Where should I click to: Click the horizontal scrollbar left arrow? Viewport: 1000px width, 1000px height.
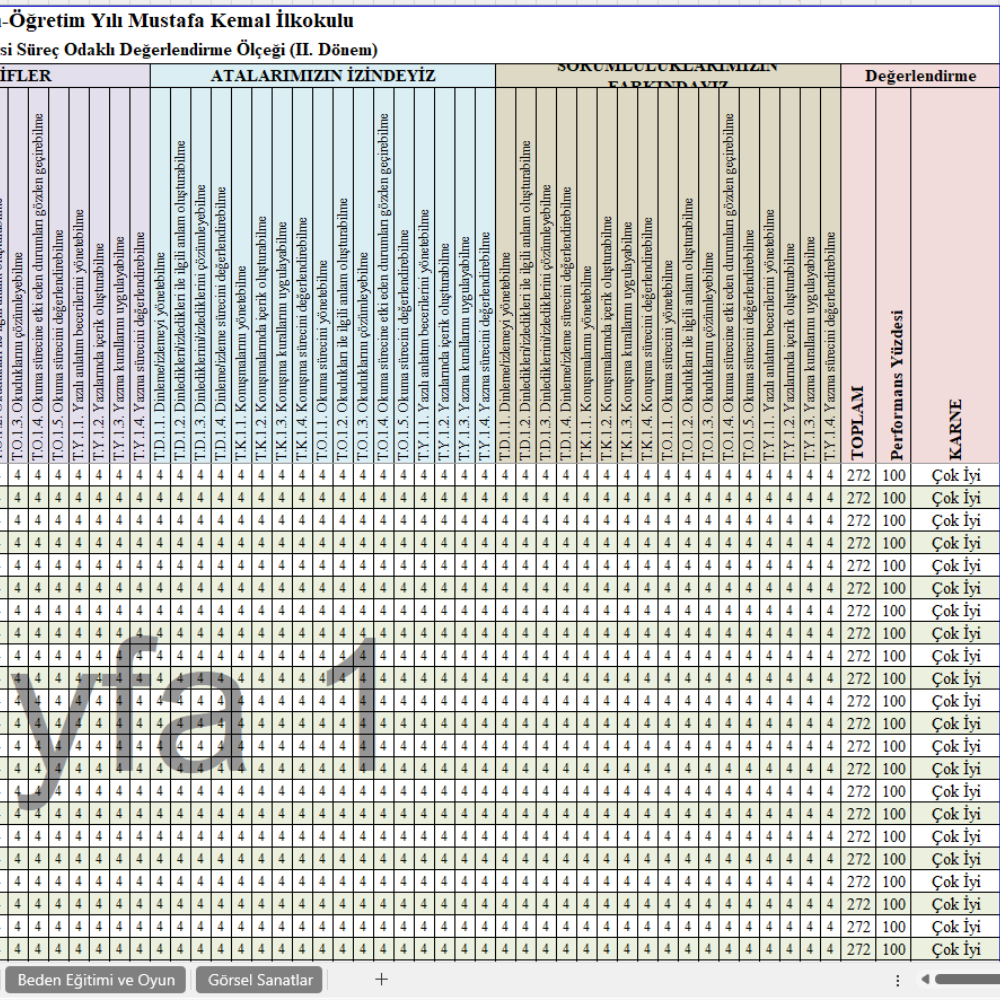[925, 979]
